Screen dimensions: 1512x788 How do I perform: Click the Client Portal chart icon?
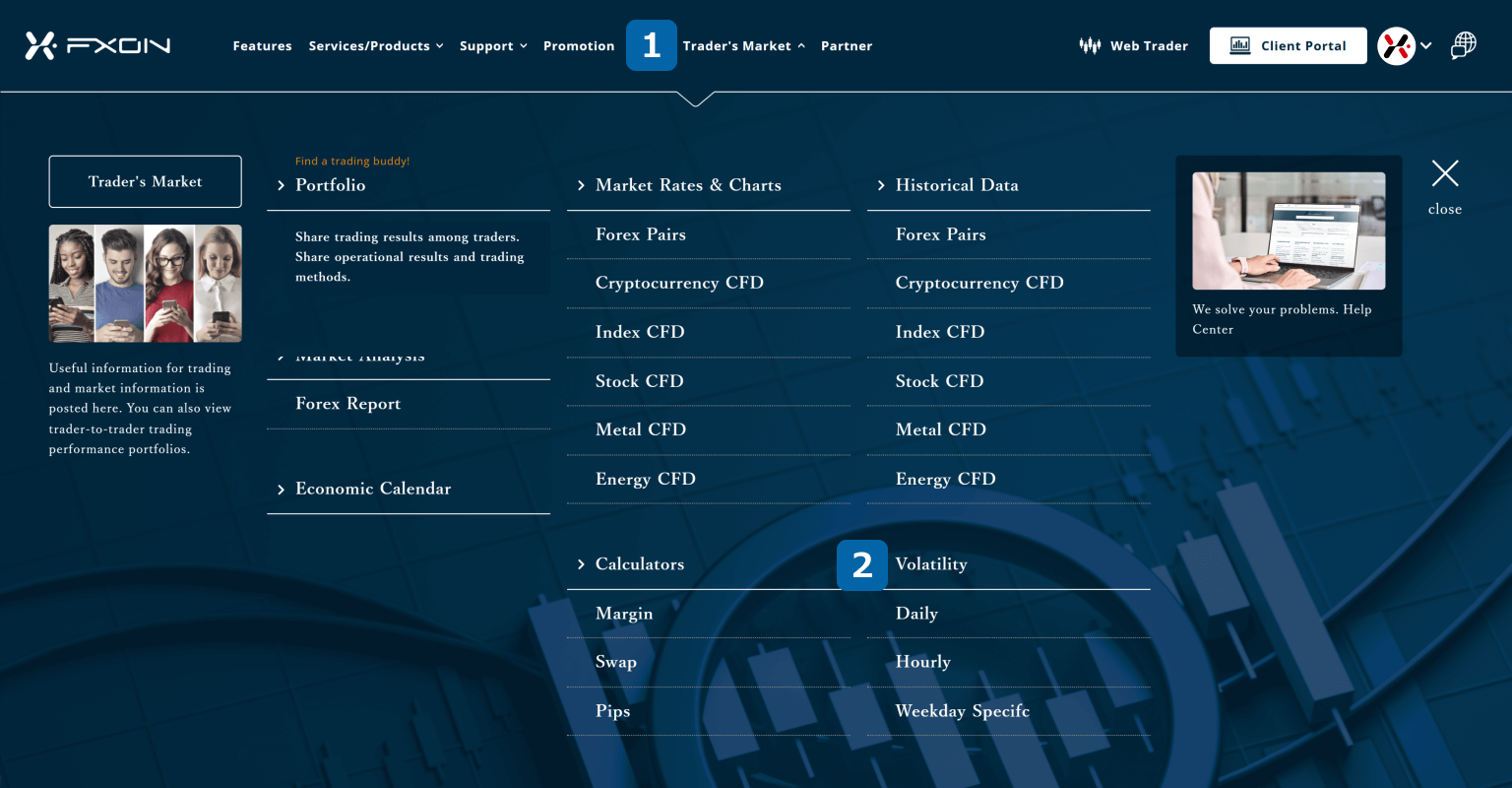pyautogui.click(x=1240, y=45)
